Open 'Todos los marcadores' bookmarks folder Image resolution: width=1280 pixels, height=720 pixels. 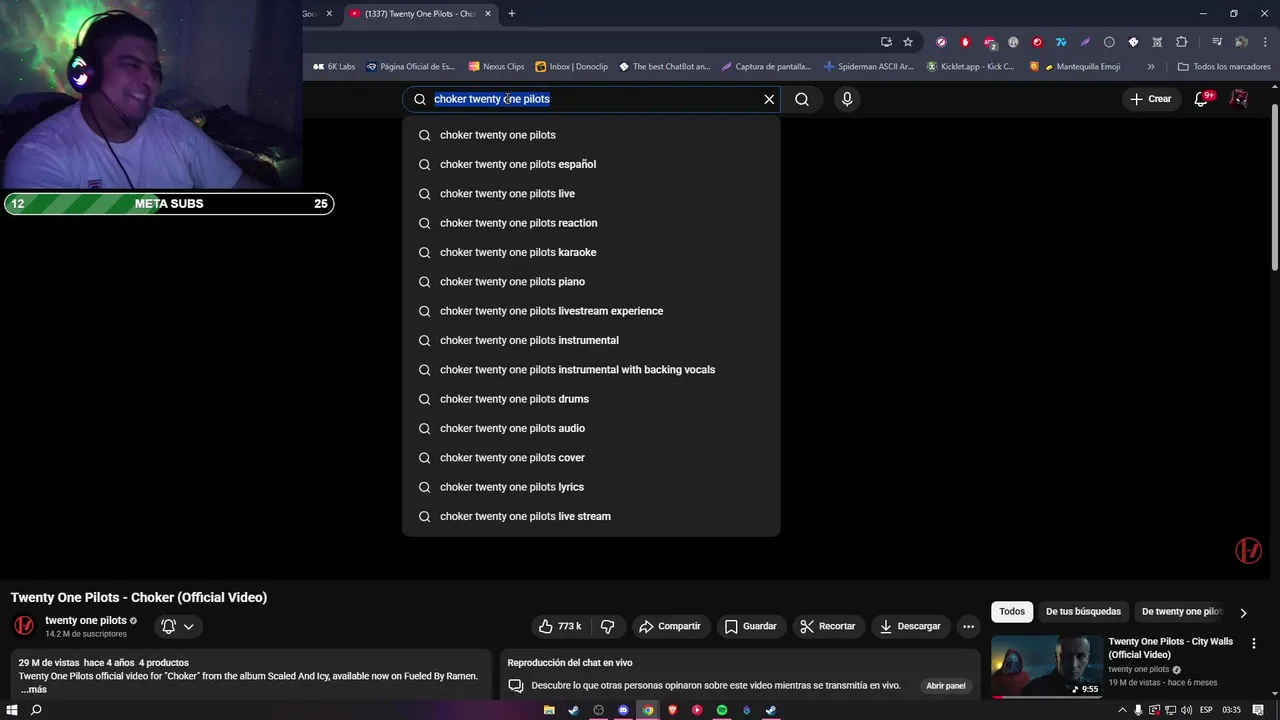pos(1224,67)
